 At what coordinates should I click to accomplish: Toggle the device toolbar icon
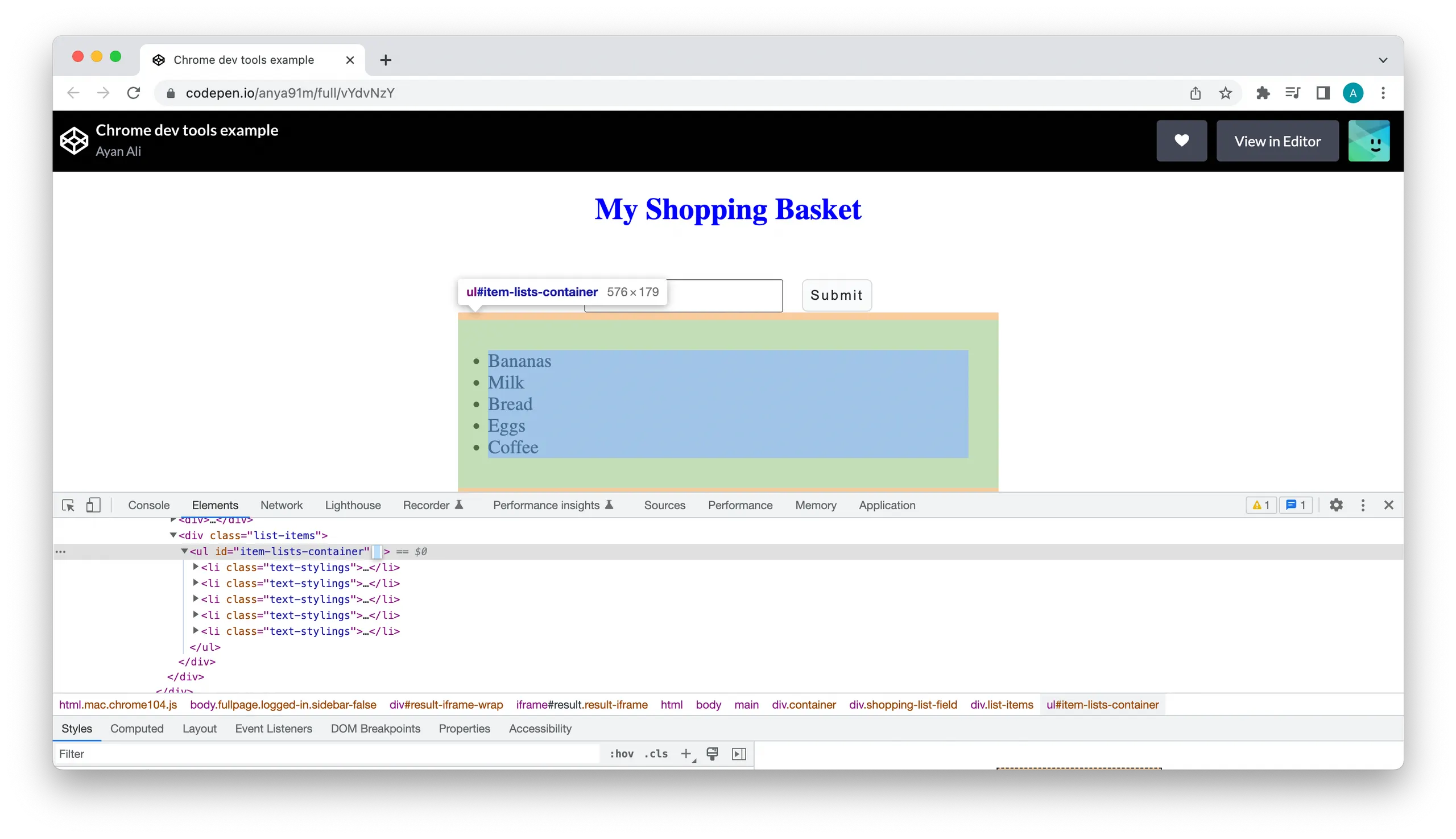(93, 505)
